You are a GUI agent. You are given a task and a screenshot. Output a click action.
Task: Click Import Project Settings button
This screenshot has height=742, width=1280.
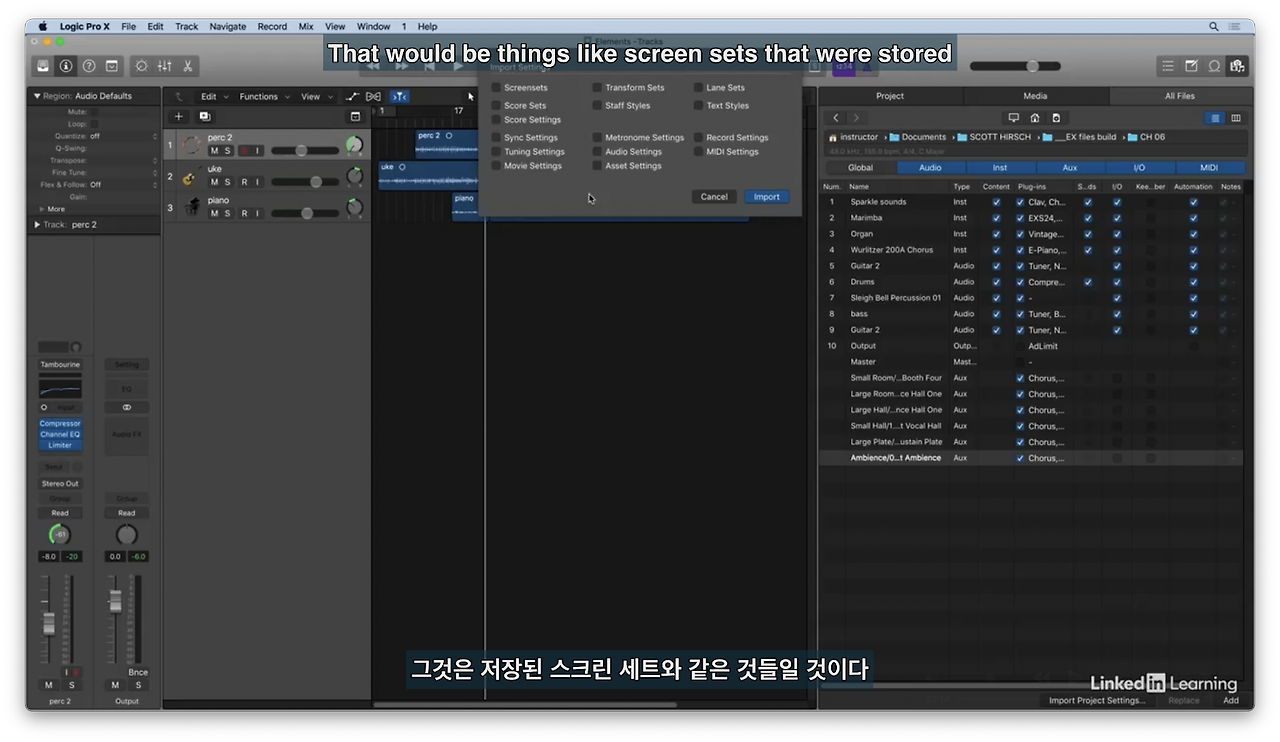[x=1097, y=701]
